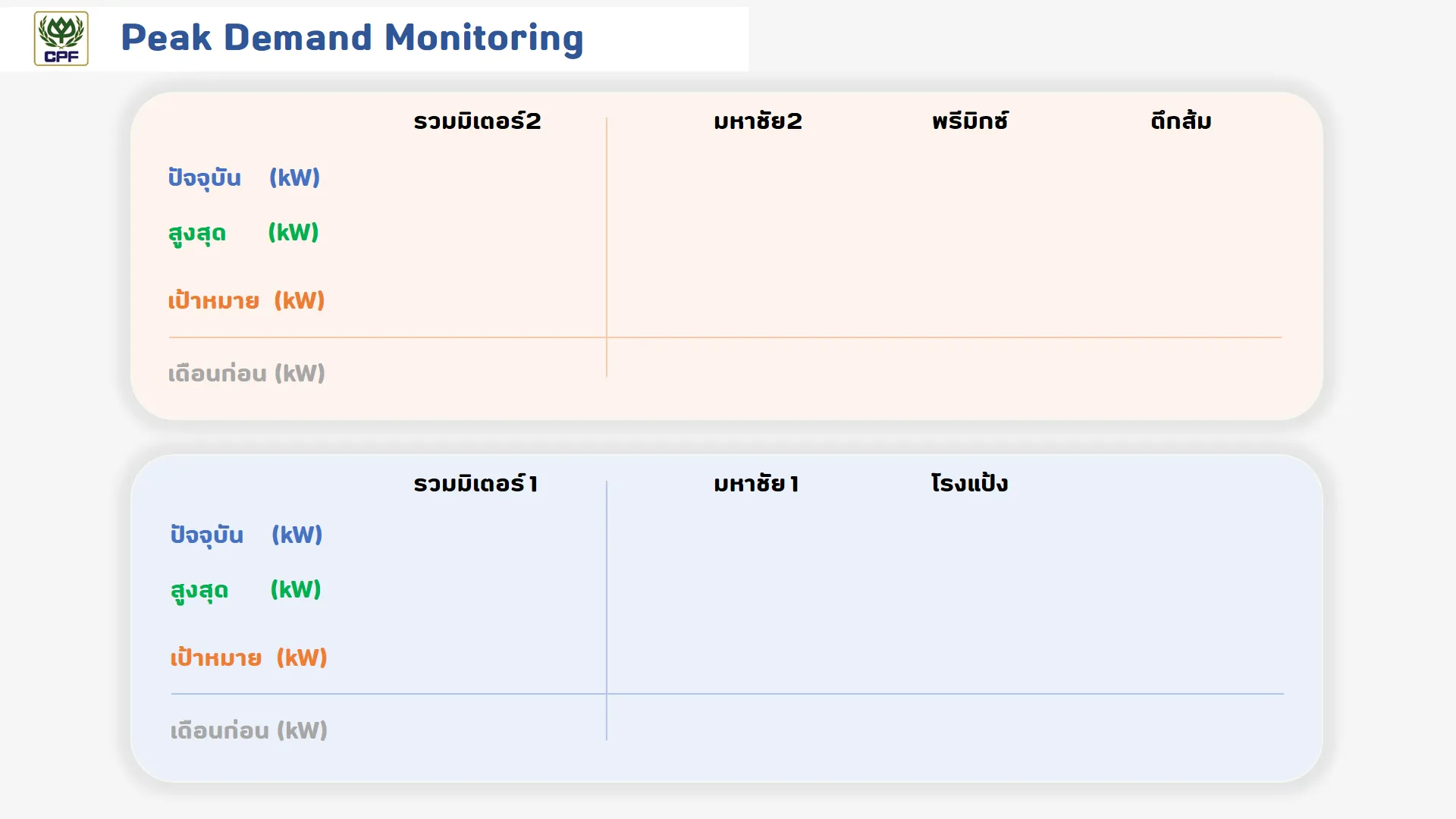Click เป้าหมาย (kW) label in blue panel
Viewport: 1456px width, 819px height.
tap(249, 657)
